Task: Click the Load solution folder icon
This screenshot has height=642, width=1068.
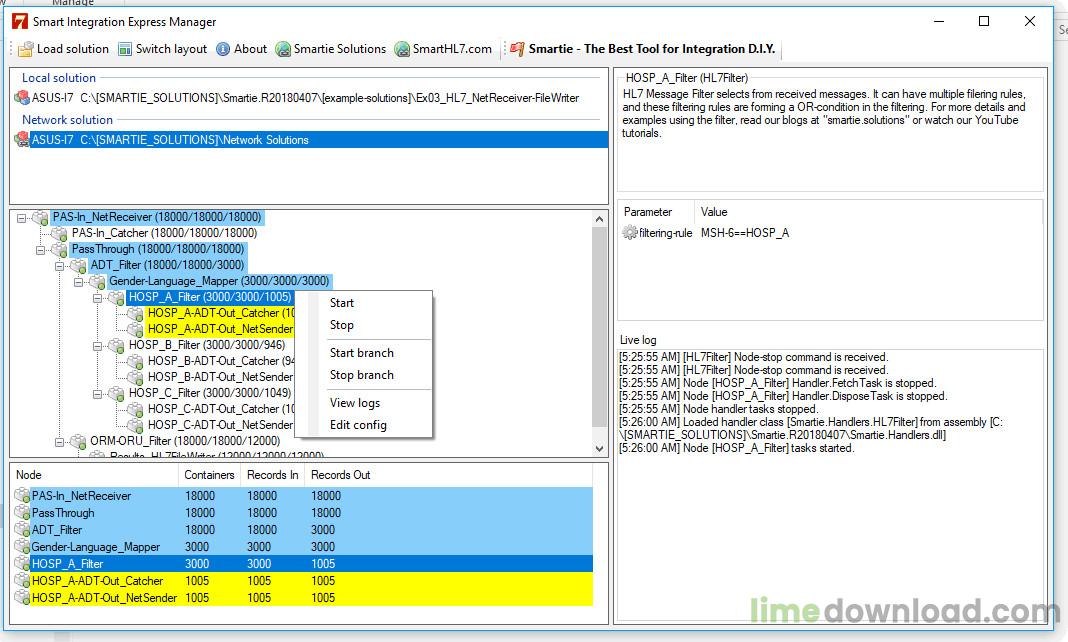Action: coord(26,49)
